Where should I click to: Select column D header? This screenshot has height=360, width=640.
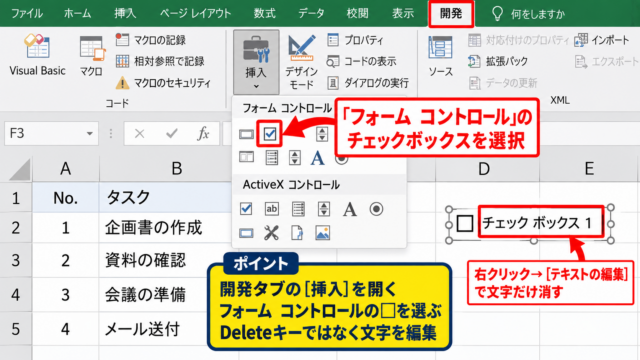point(484,169)
